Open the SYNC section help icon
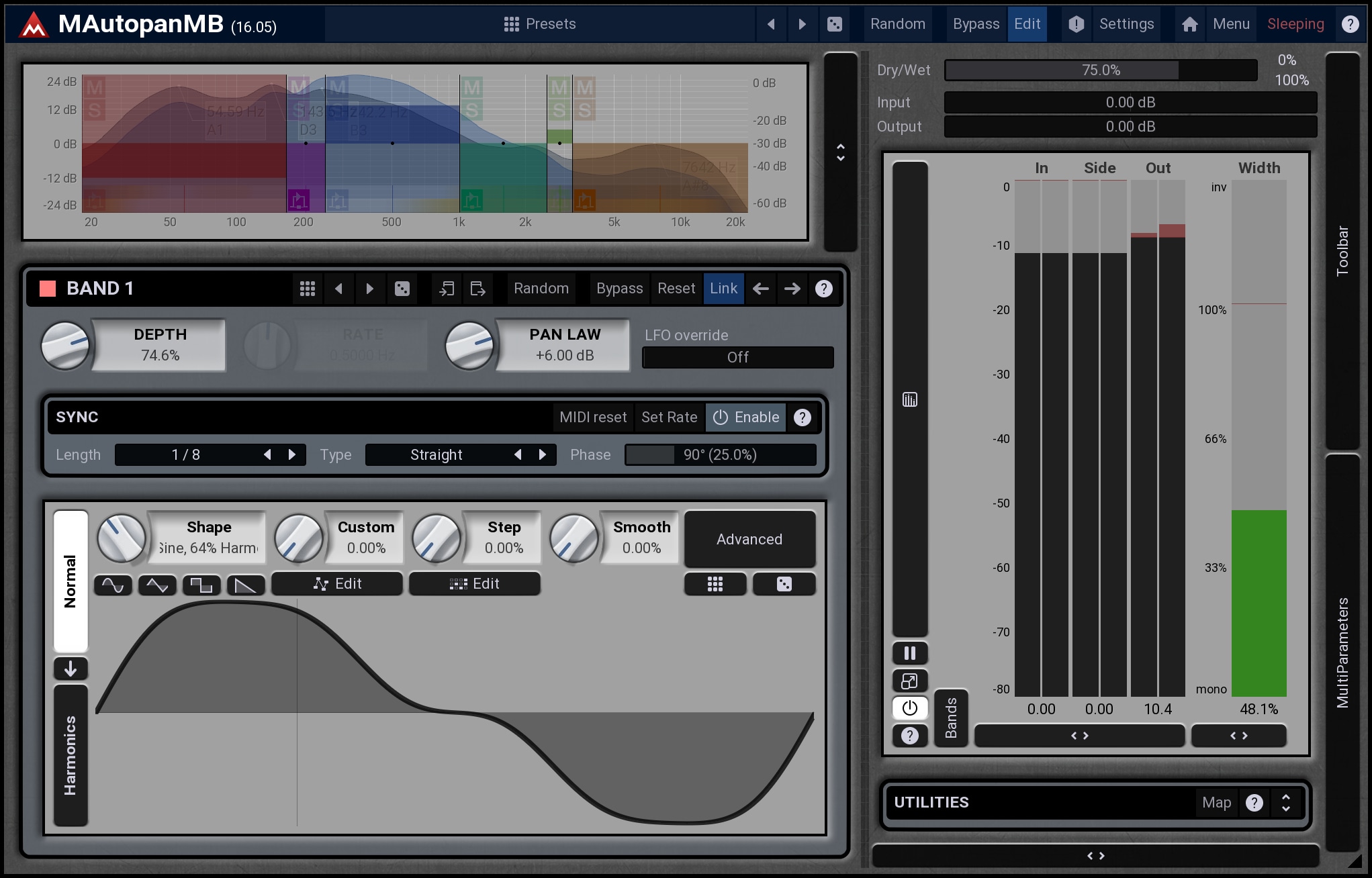 point(802,418)
